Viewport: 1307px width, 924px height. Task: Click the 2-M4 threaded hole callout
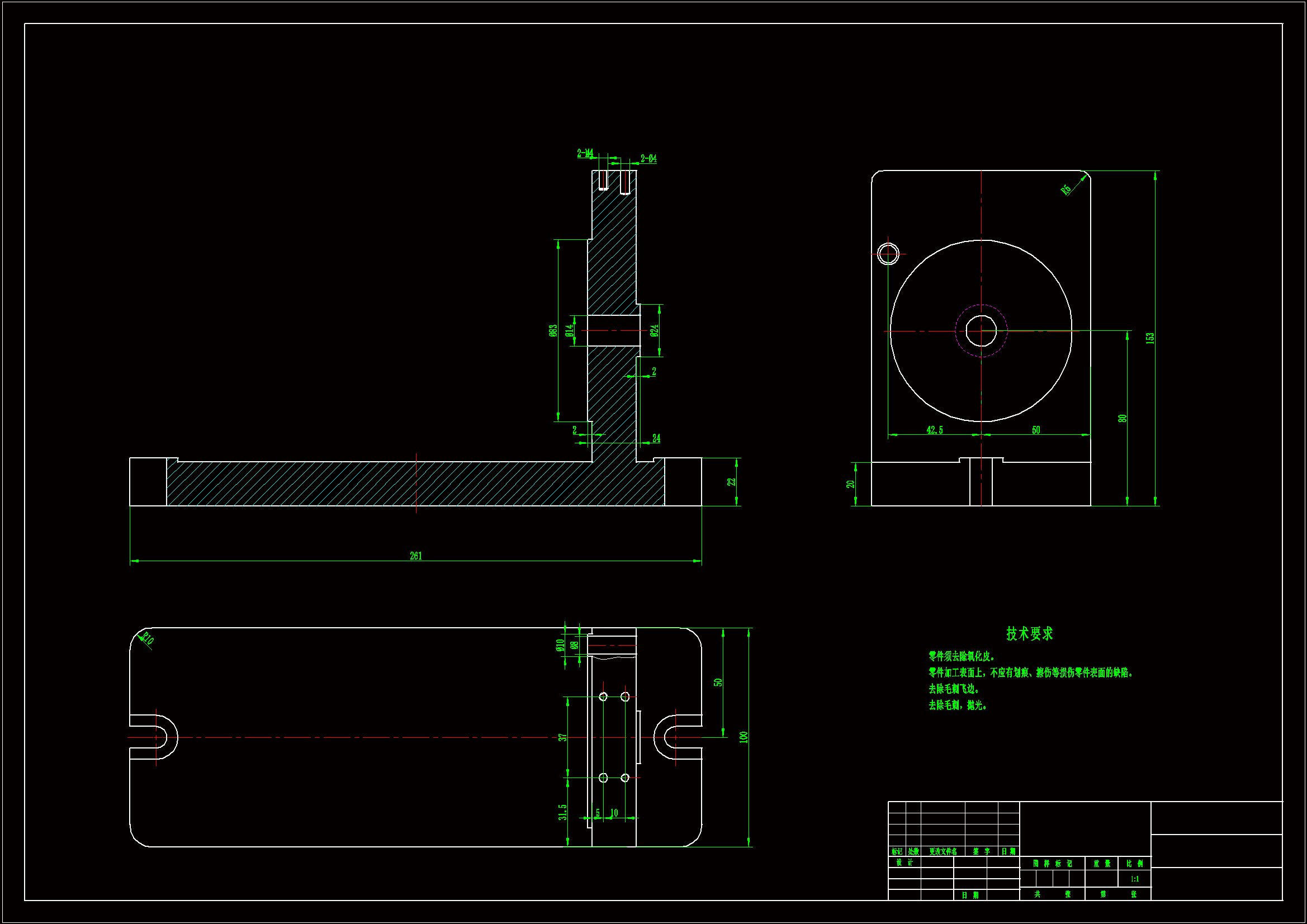[585, 153]
